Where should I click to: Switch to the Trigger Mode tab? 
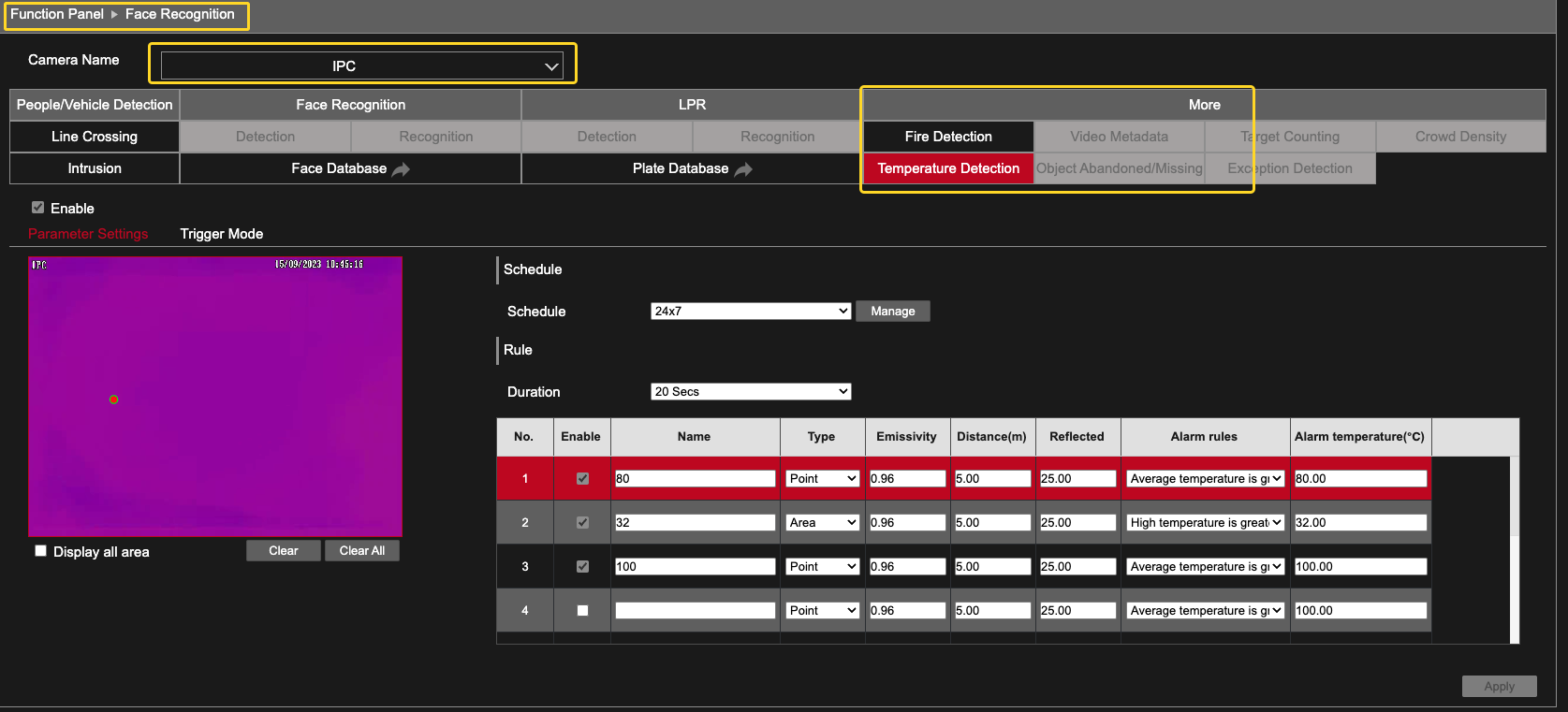(222, 234)
